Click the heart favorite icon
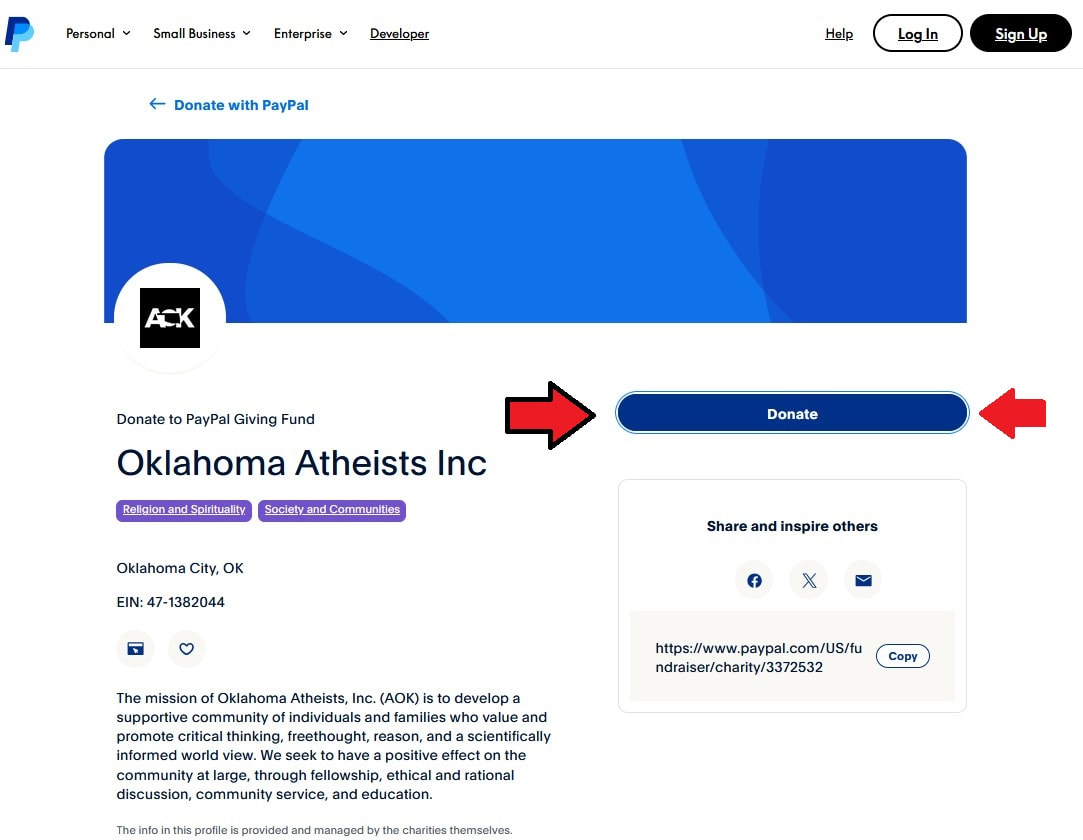This screenshot has width=1083, height=840. (x=186, y=649)
